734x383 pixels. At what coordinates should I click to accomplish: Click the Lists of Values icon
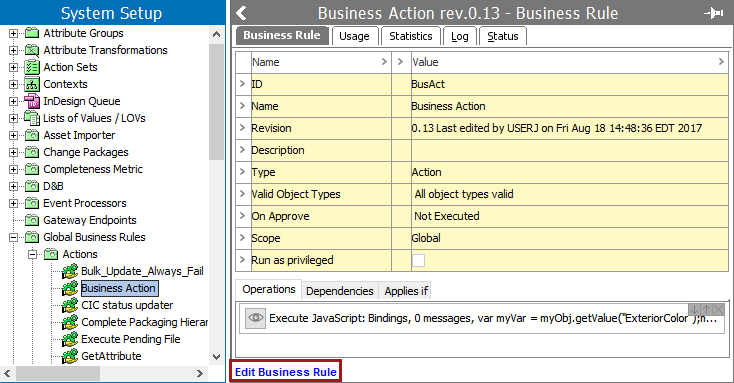tap(32, 118)
